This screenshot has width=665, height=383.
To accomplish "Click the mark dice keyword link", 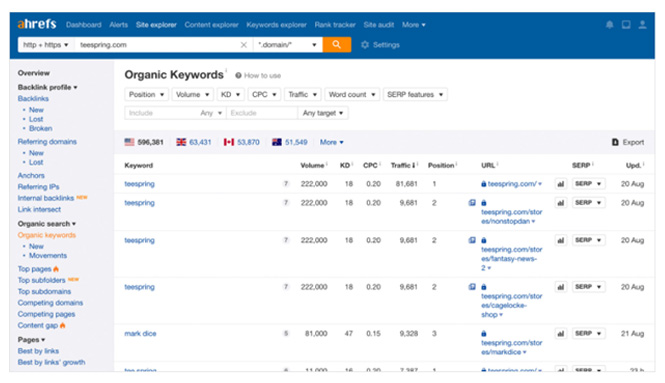I will click(x=140, y=334).
